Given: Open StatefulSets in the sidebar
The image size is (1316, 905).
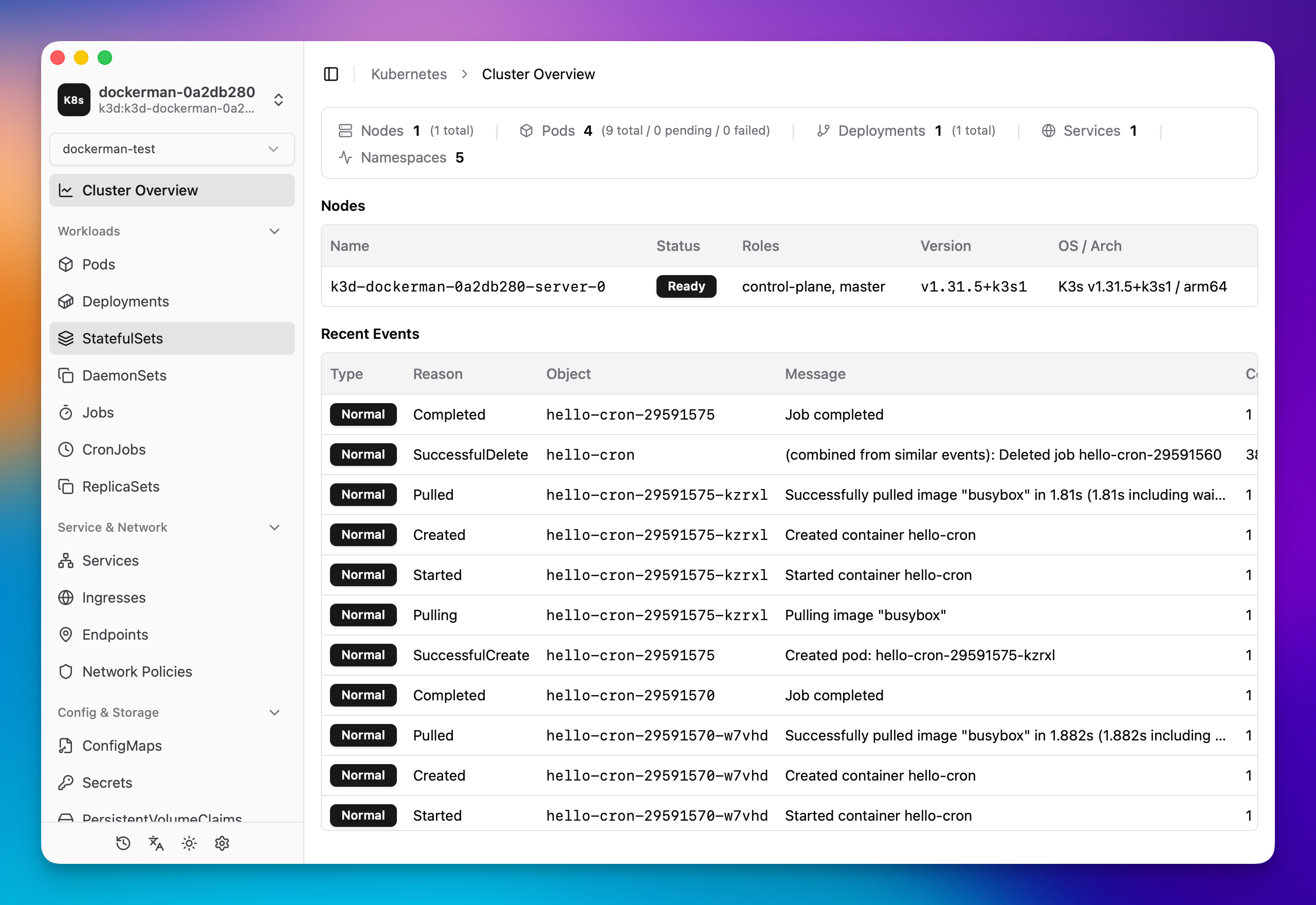Looking at the screenshot, I should coord(172,338).
